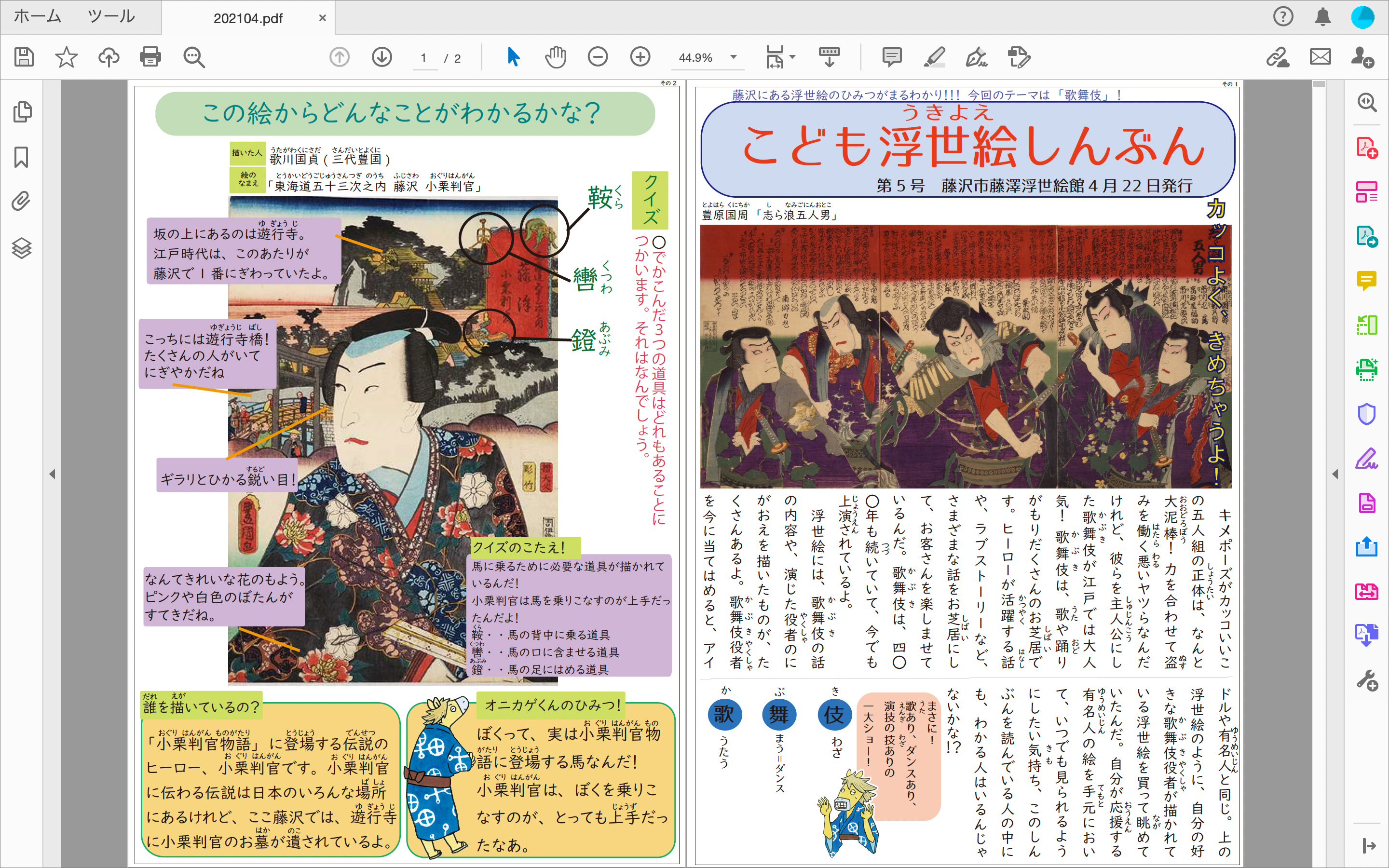Open the page thumbnails panel
Screen dimensions: 1389x868
tap(22, 112)
